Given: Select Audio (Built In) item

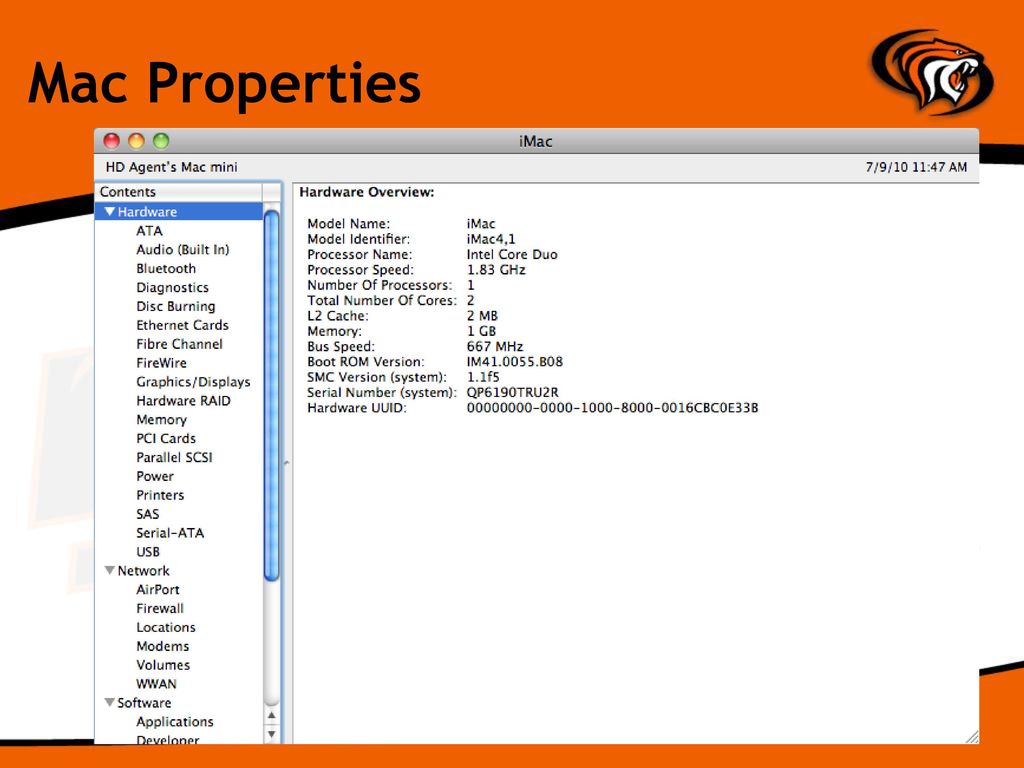Looking at the screenshot, I should pos(182,249).
